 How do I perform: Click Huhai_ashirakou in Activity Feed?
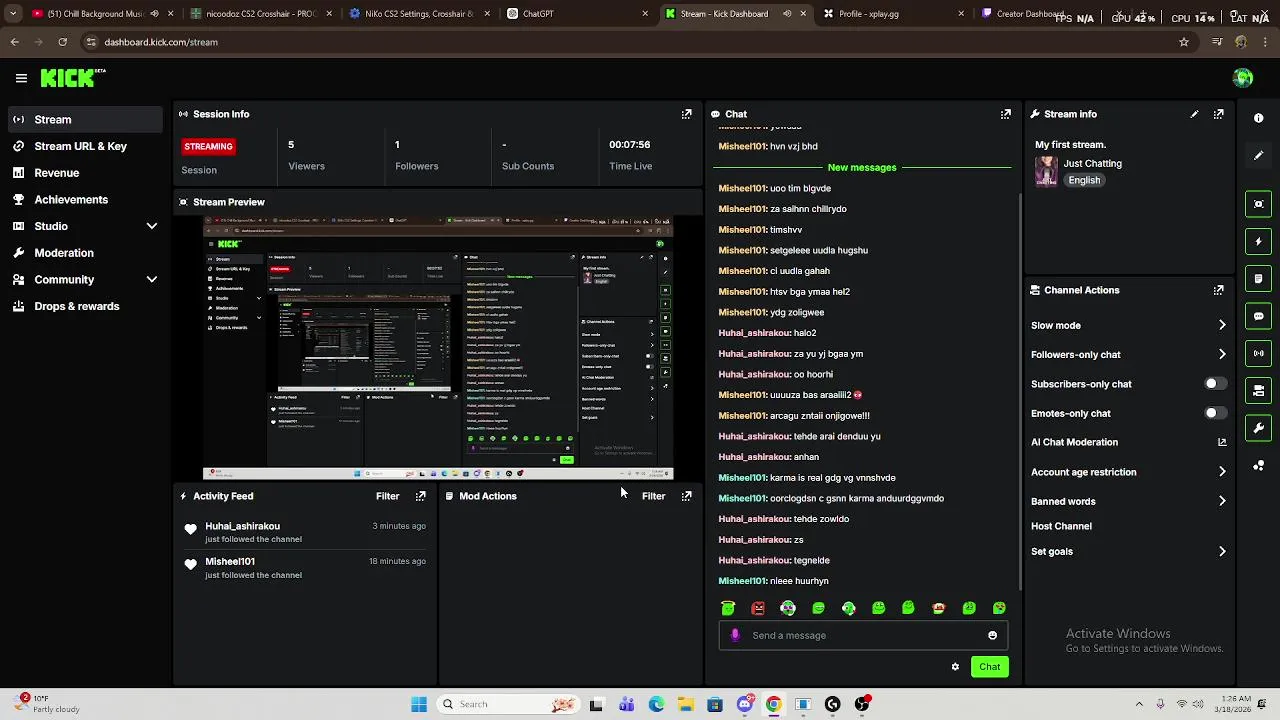[x=242, y=526]
